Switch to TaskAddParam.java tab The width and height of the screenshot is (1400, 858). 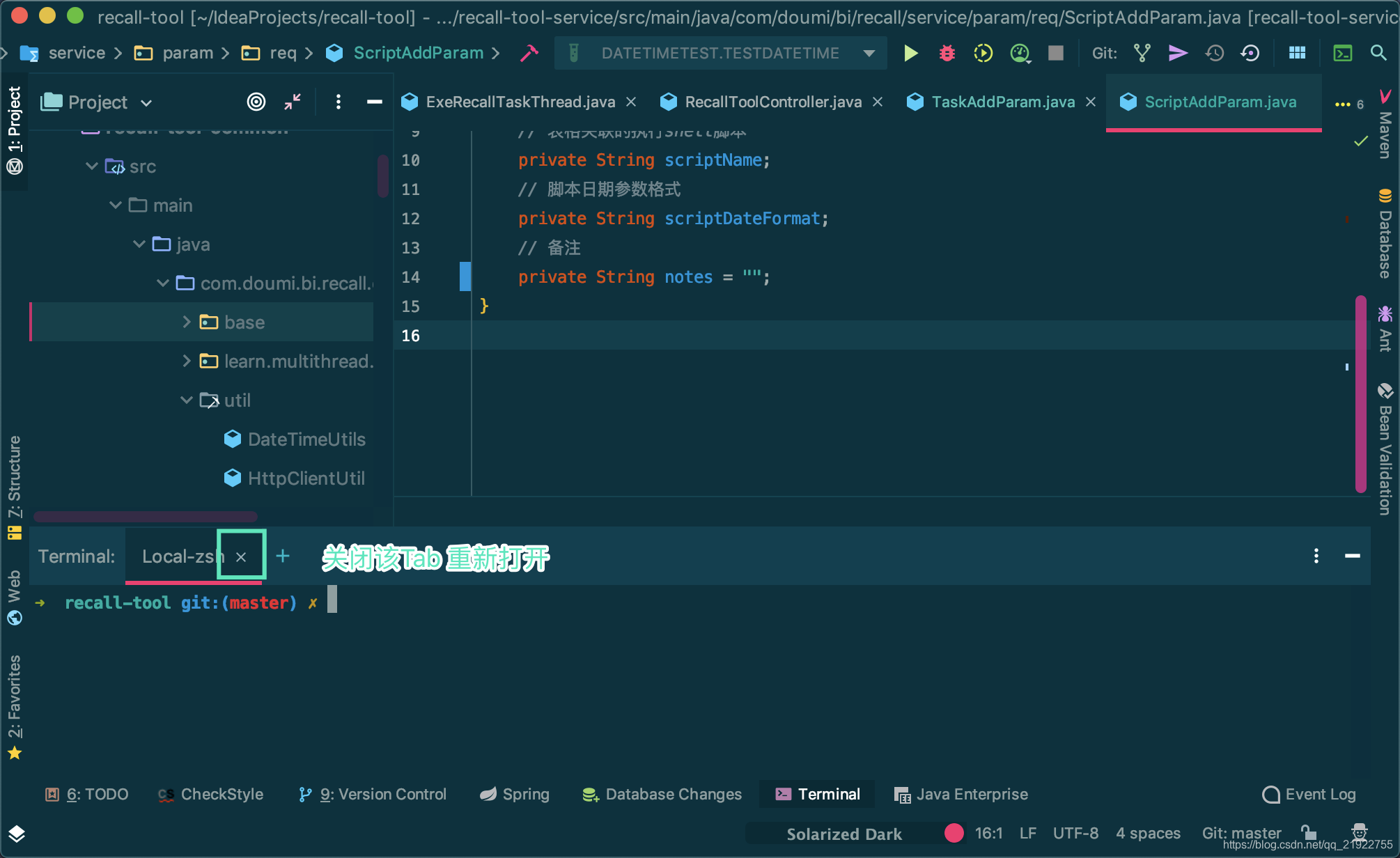pos(1002,102)
